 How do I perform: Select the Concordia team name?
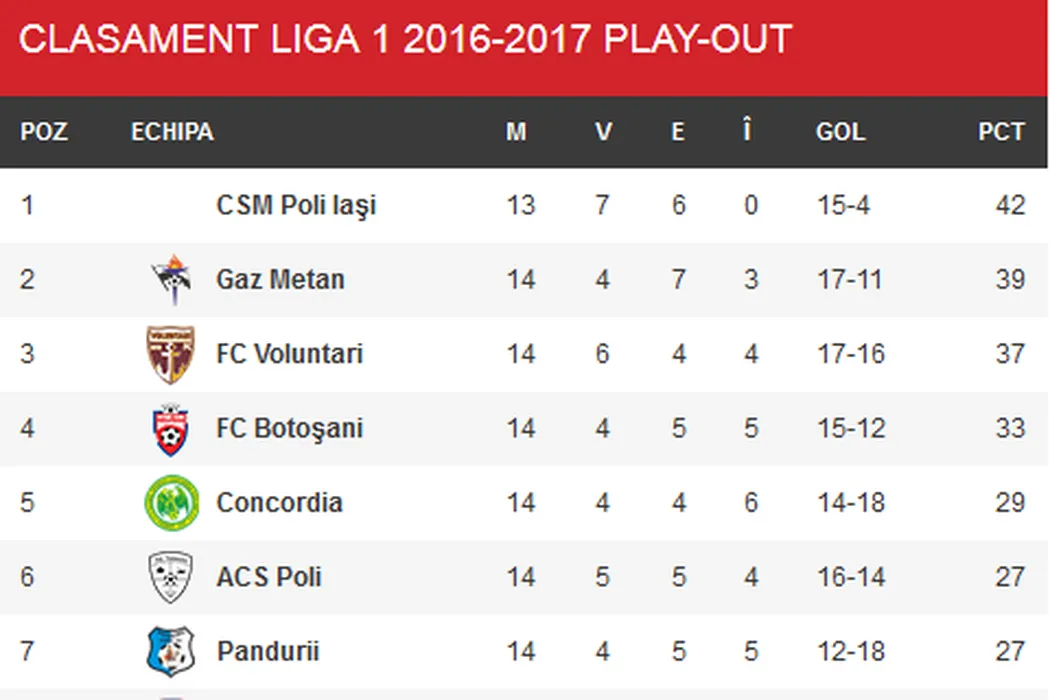tap(279, 503)
